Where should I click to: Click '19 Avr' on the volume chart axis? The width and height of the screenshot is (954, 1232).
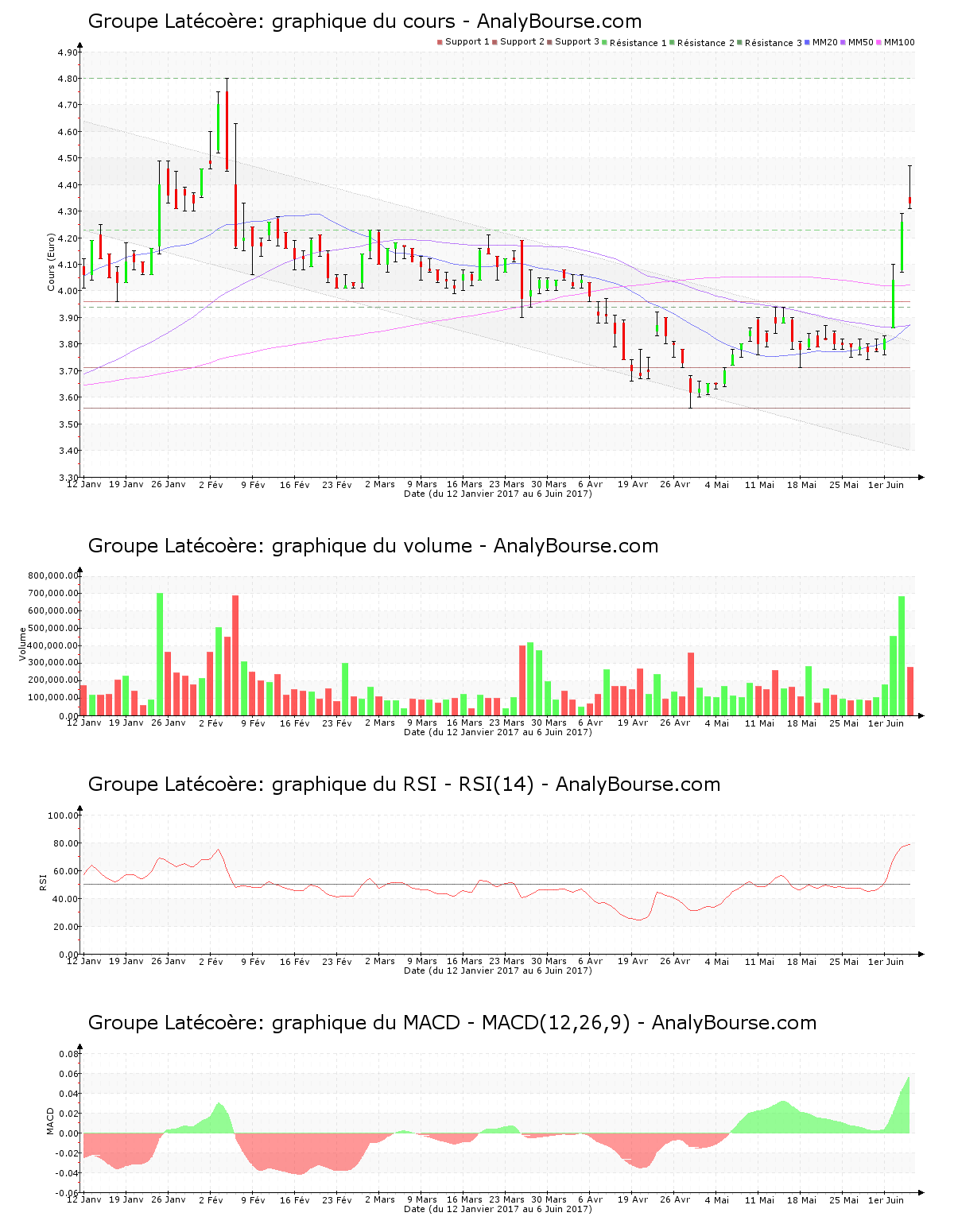[x=633, y=723]
